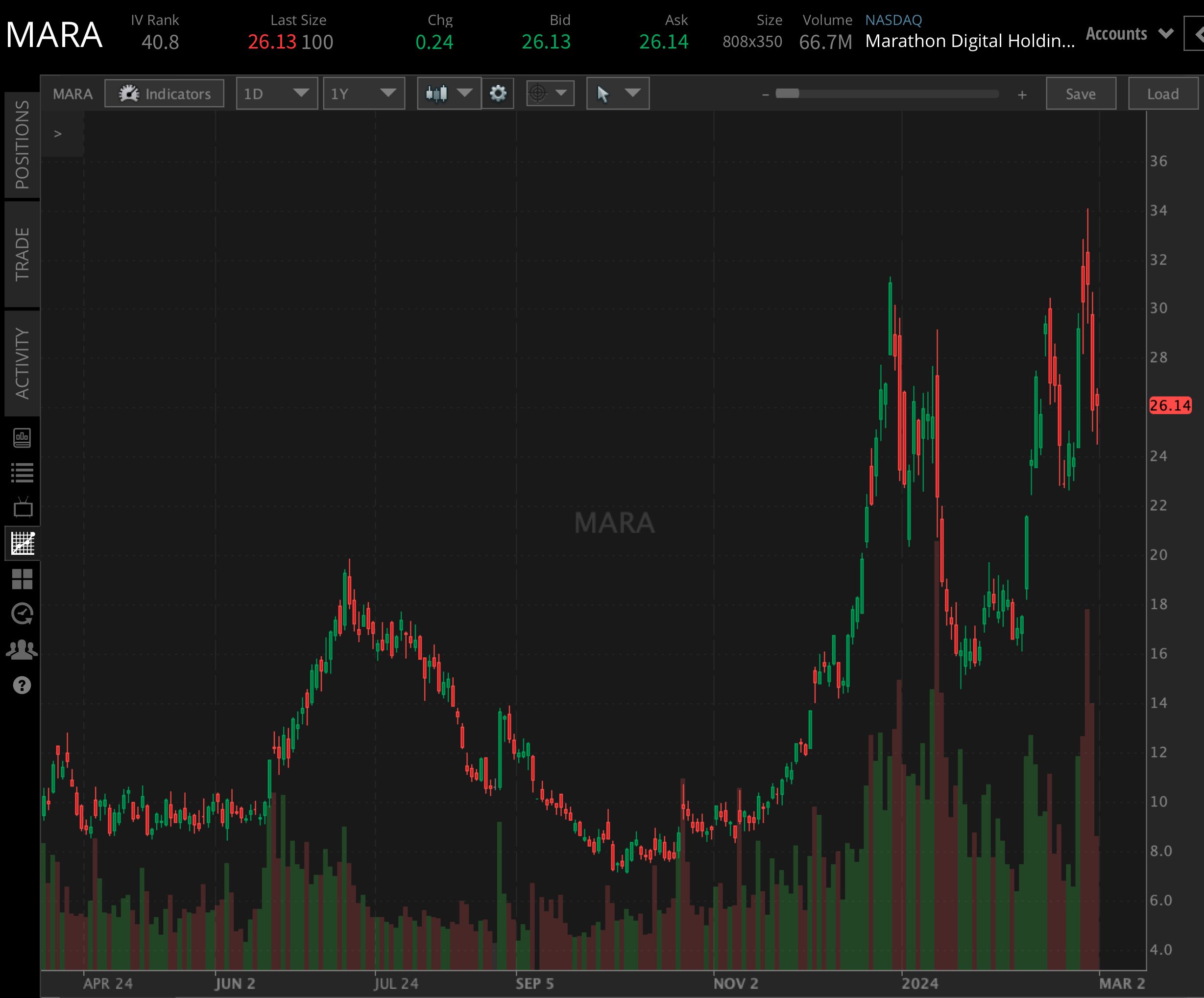Select the chart view sidebar icon

[23, 543]
